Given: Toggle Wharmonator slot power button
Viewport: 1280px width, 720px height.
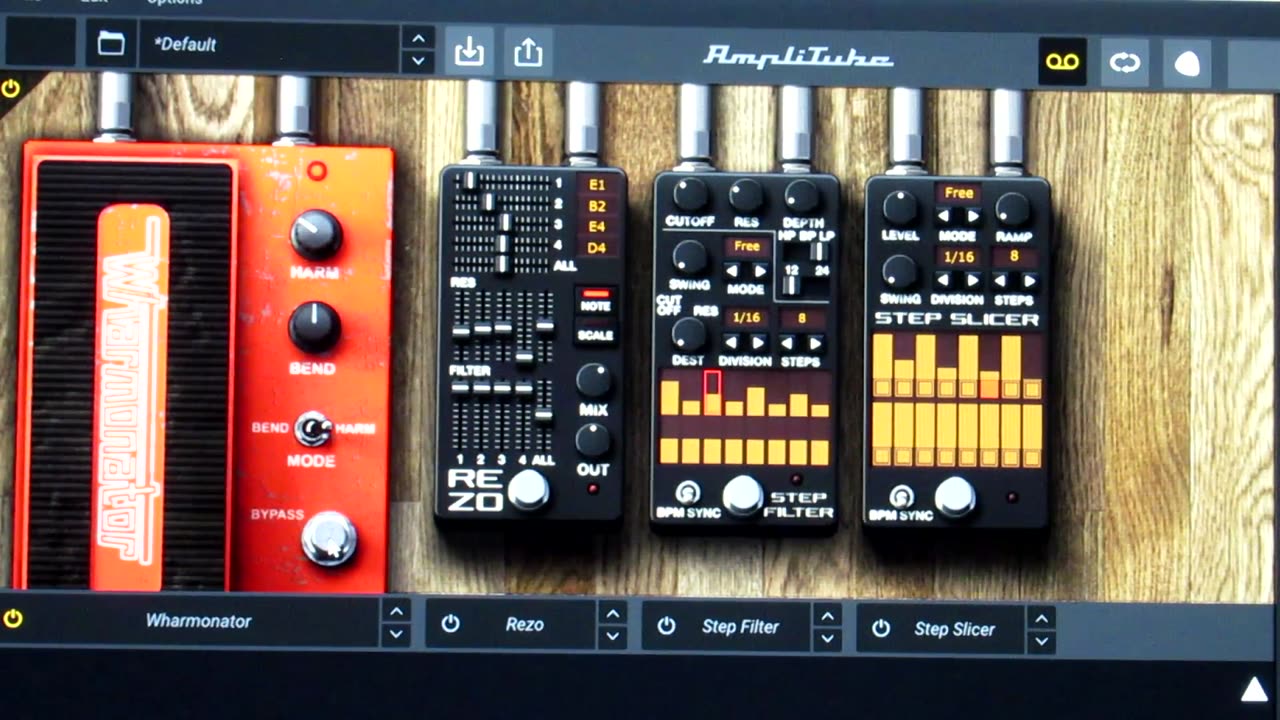Looking at the screenshot, I should tap(13, 619).
